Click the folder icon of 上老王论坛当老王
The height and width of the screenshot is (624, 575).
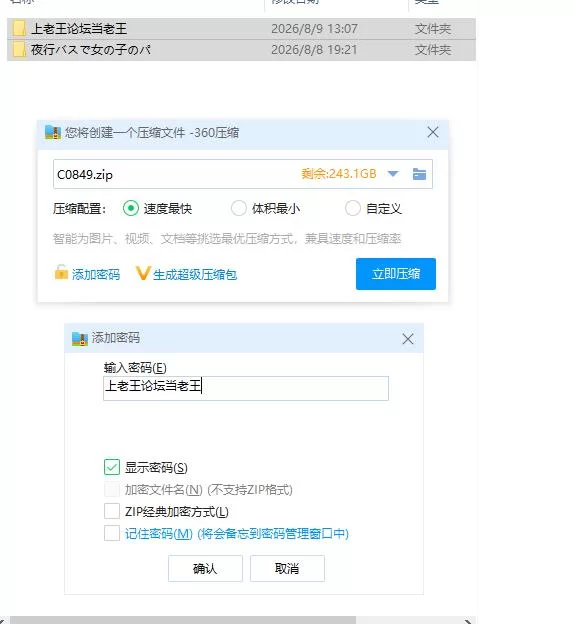click(x=19, y=29)
